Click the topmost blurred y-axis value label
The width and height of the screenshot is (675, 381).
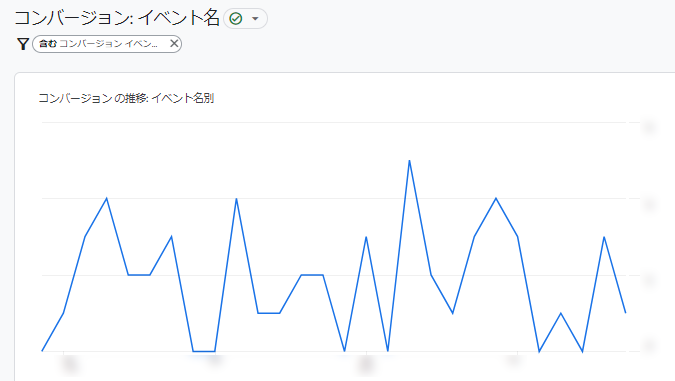coord(650,128)
